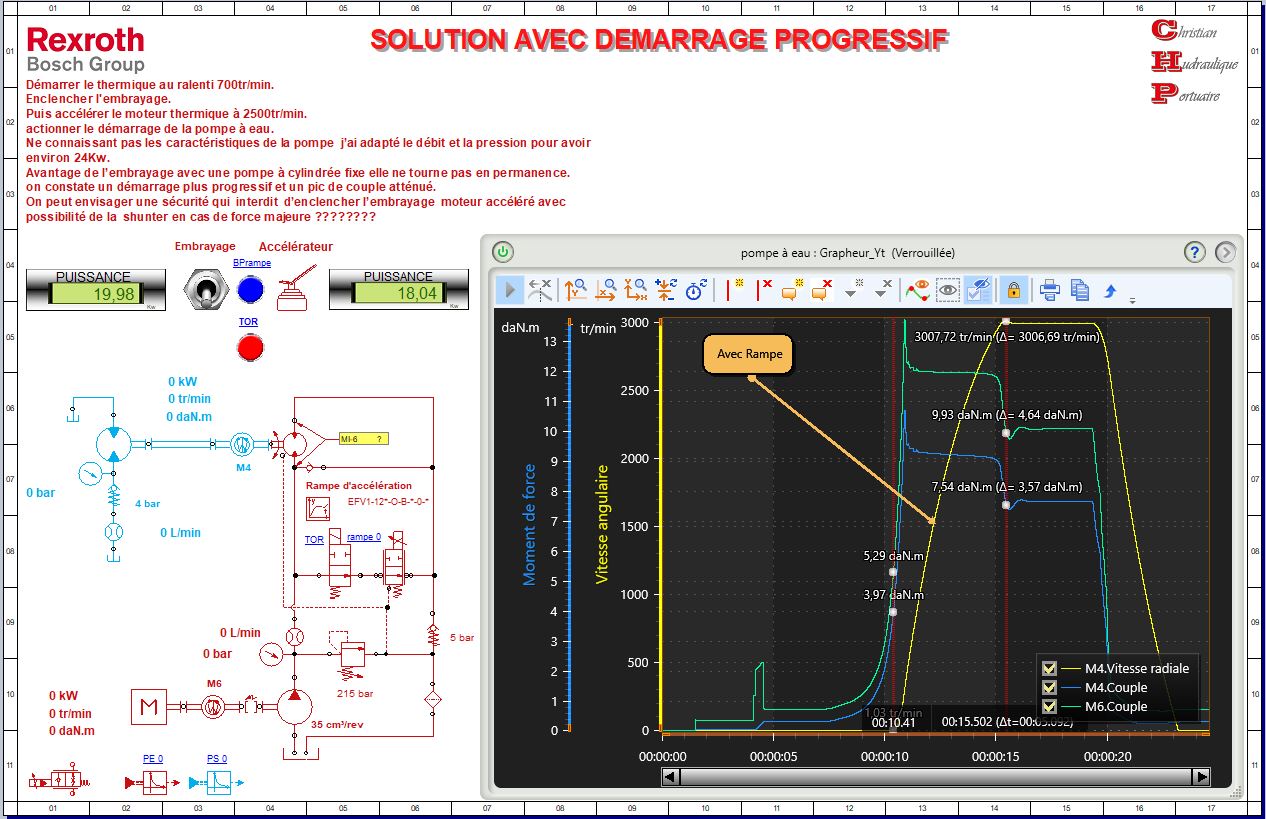Click the cursor time label 00:10.41
The image size is (1266, 819).
(893, 721)
